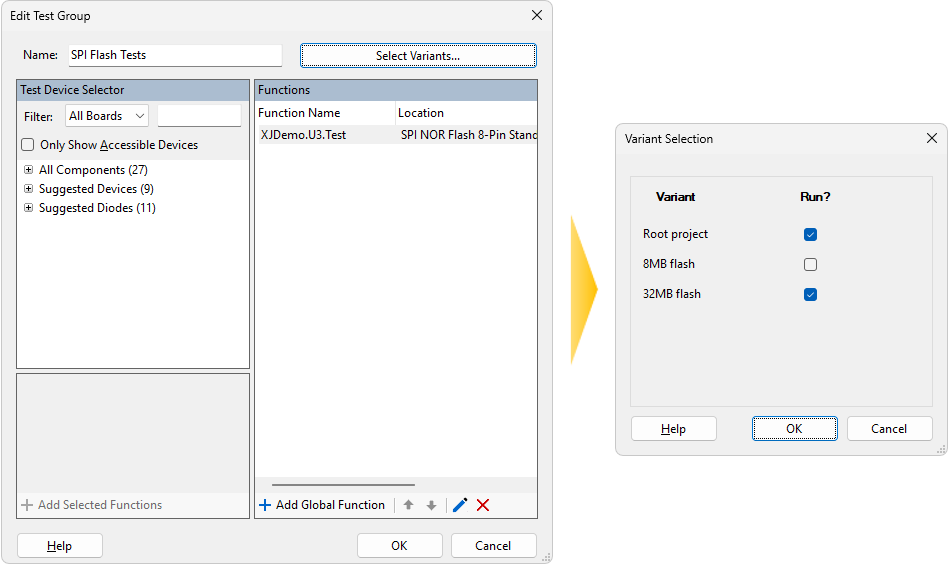The image size is (951, 564).
Task: Close the Variant Selection dialog
Action: pos(931,139)
